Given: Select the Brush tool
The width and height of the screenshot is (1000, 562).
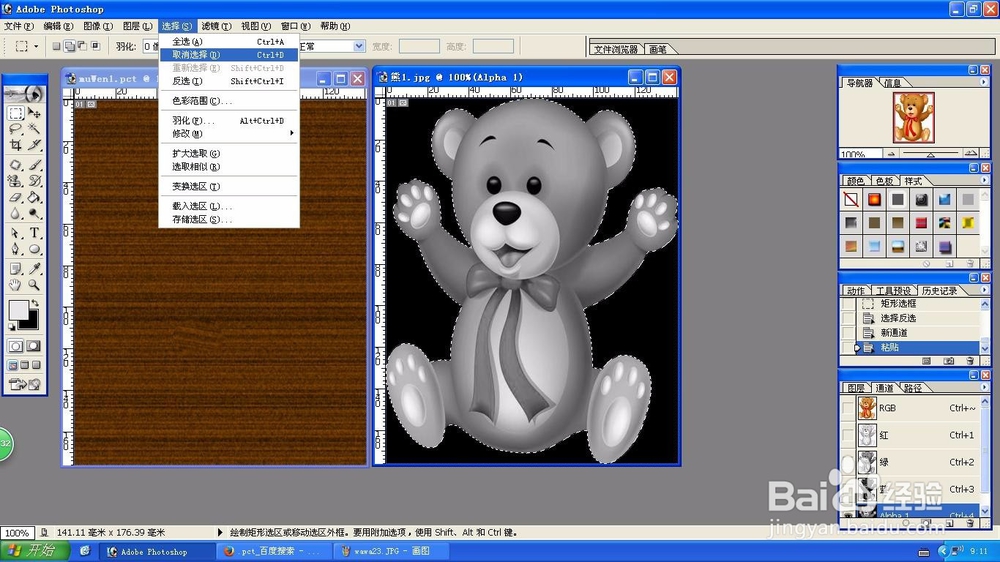Looking at the screenshot, I should point(34,165).
